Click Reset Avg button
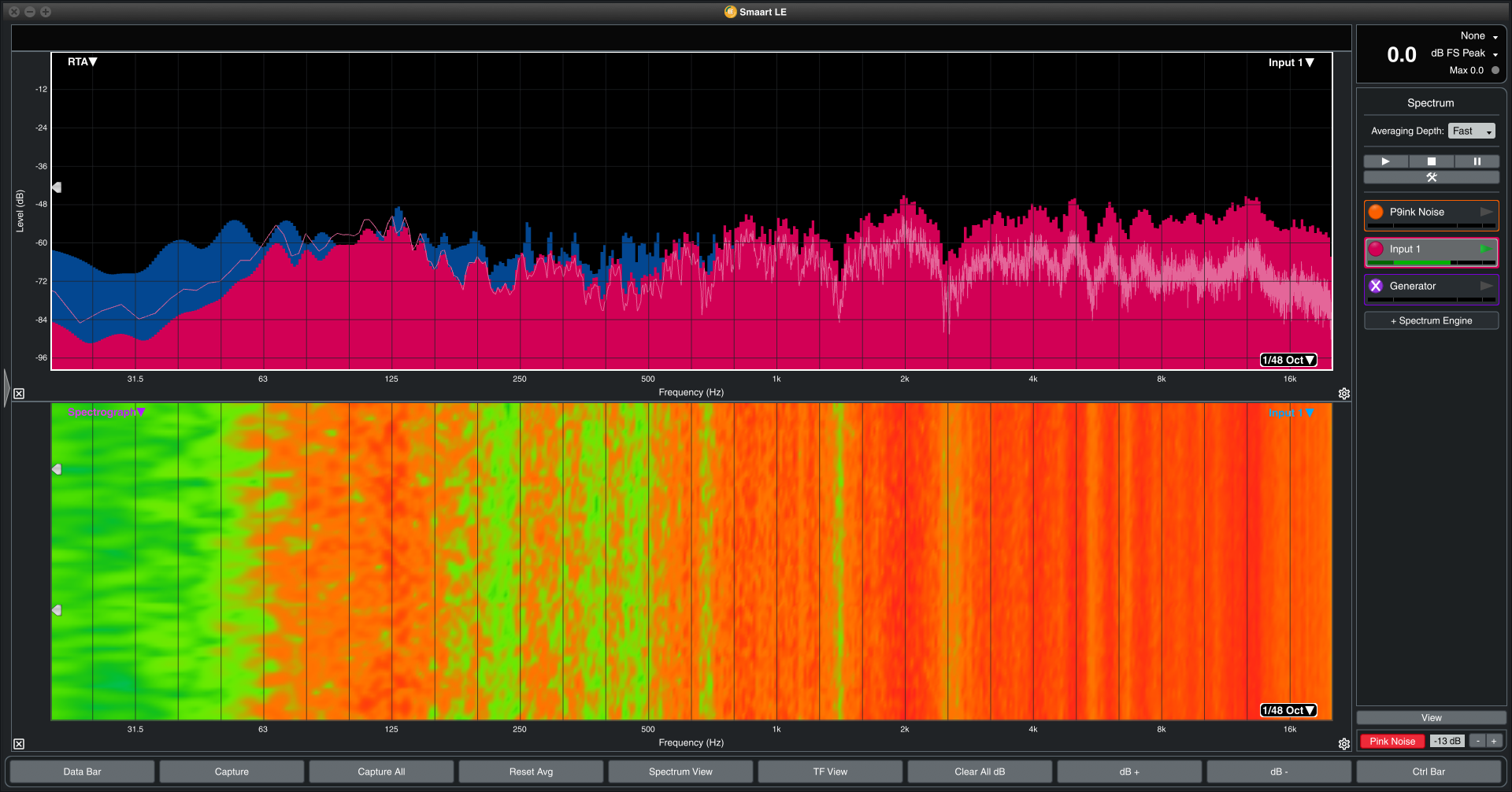Screen dimensions: 1512x792 point(531,772)
